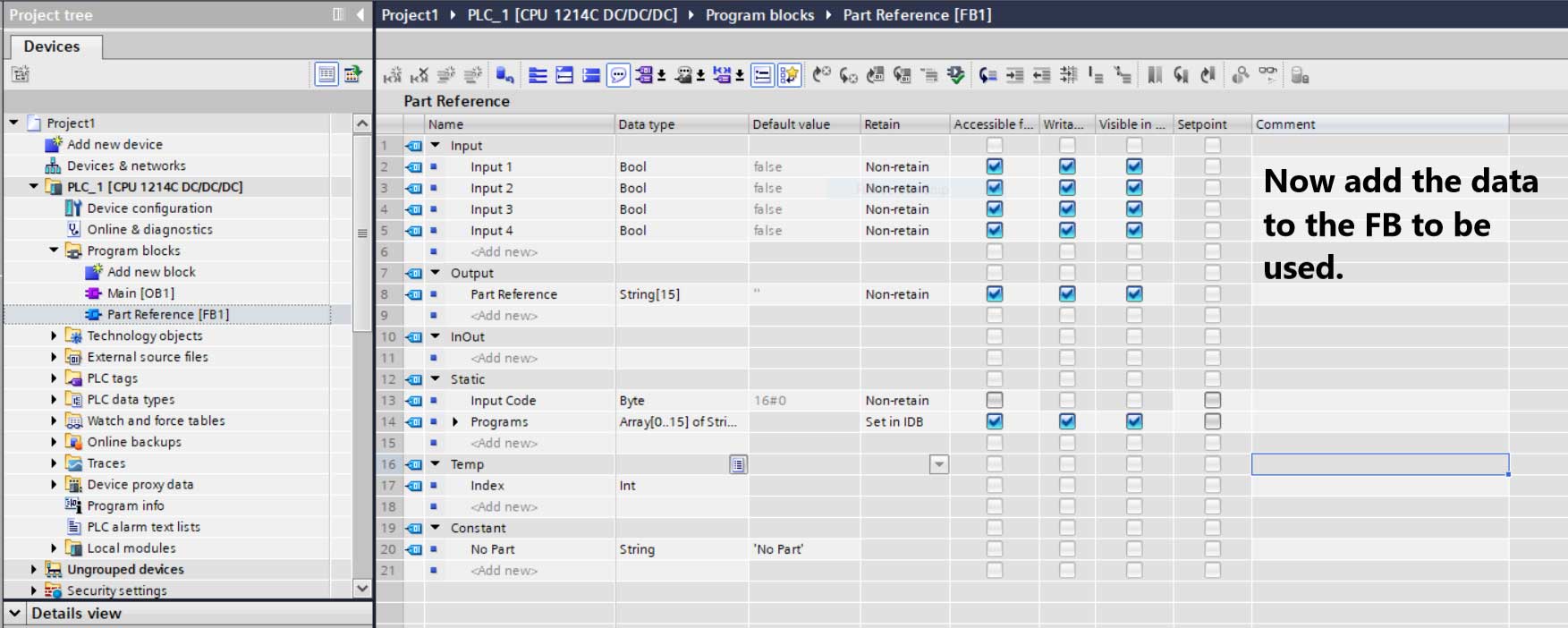The image size is (1568, 628).
Task: Open Devices & networks
Action: pyautogui.click(x=126, y=166)
